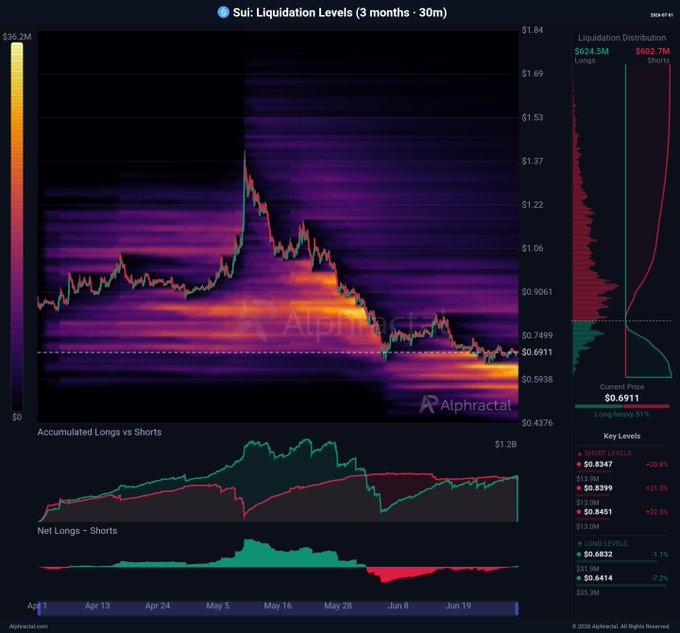Click the 'Long-heavy 51%' label
This screenshot has width=680, height=633.
622,414
